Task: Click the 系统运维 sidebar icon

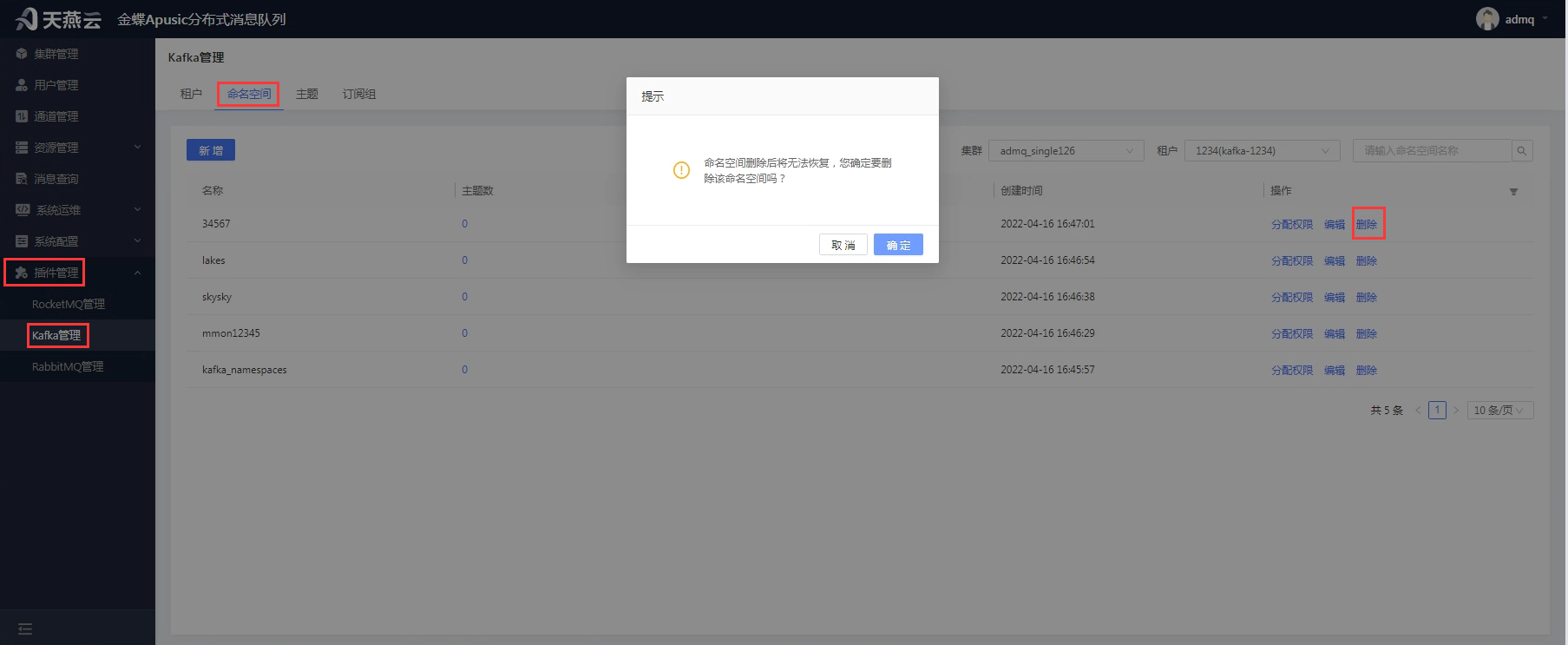Action: (23, 210)
